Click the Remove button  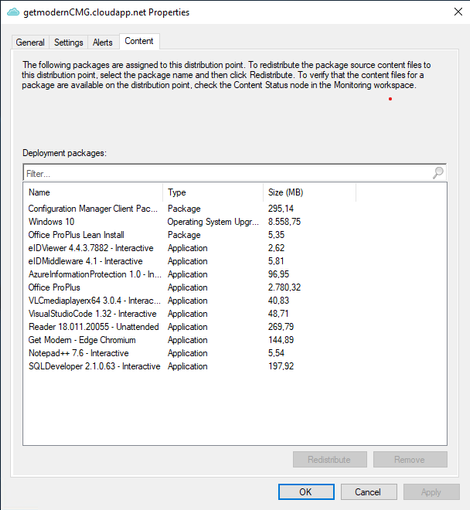click(x=410, y=460)
